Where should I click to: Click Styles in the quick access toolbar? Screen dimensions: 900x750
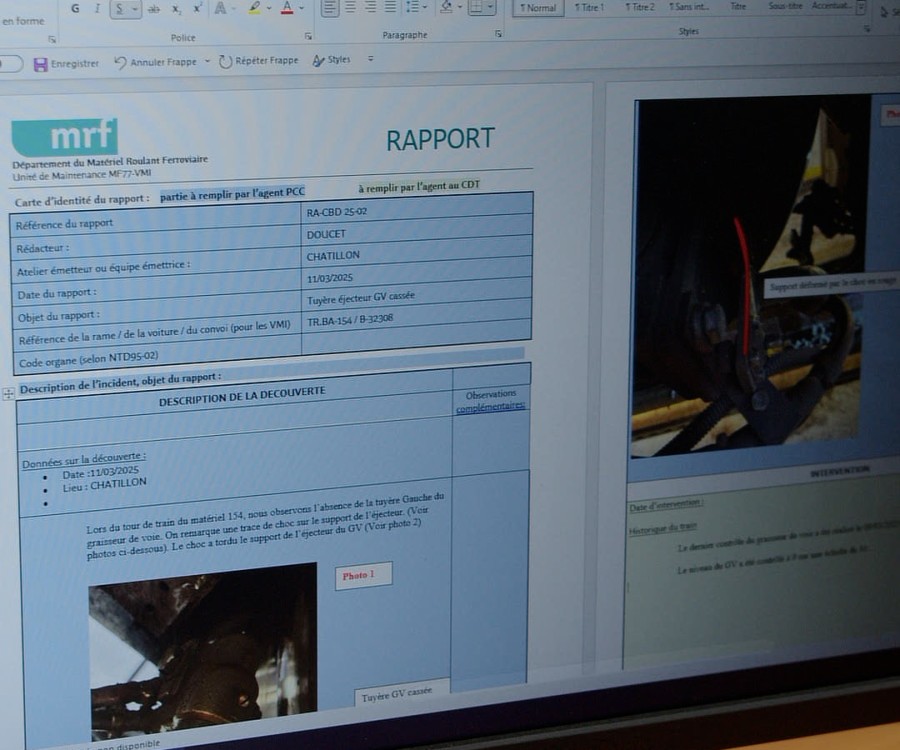pyautogui.click(x=331, y=60)
